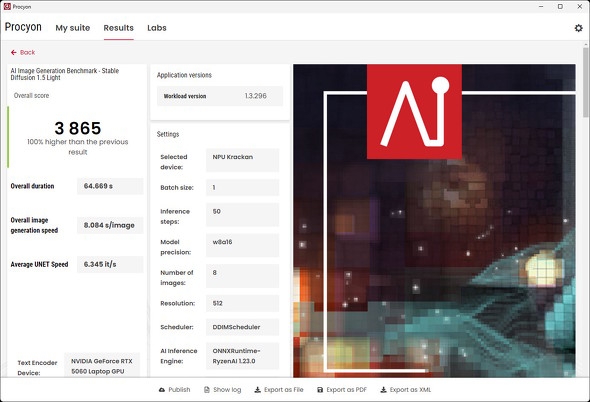Click the Settings heading
This screenshot has height=402, width=590.
tap(168, 134)
